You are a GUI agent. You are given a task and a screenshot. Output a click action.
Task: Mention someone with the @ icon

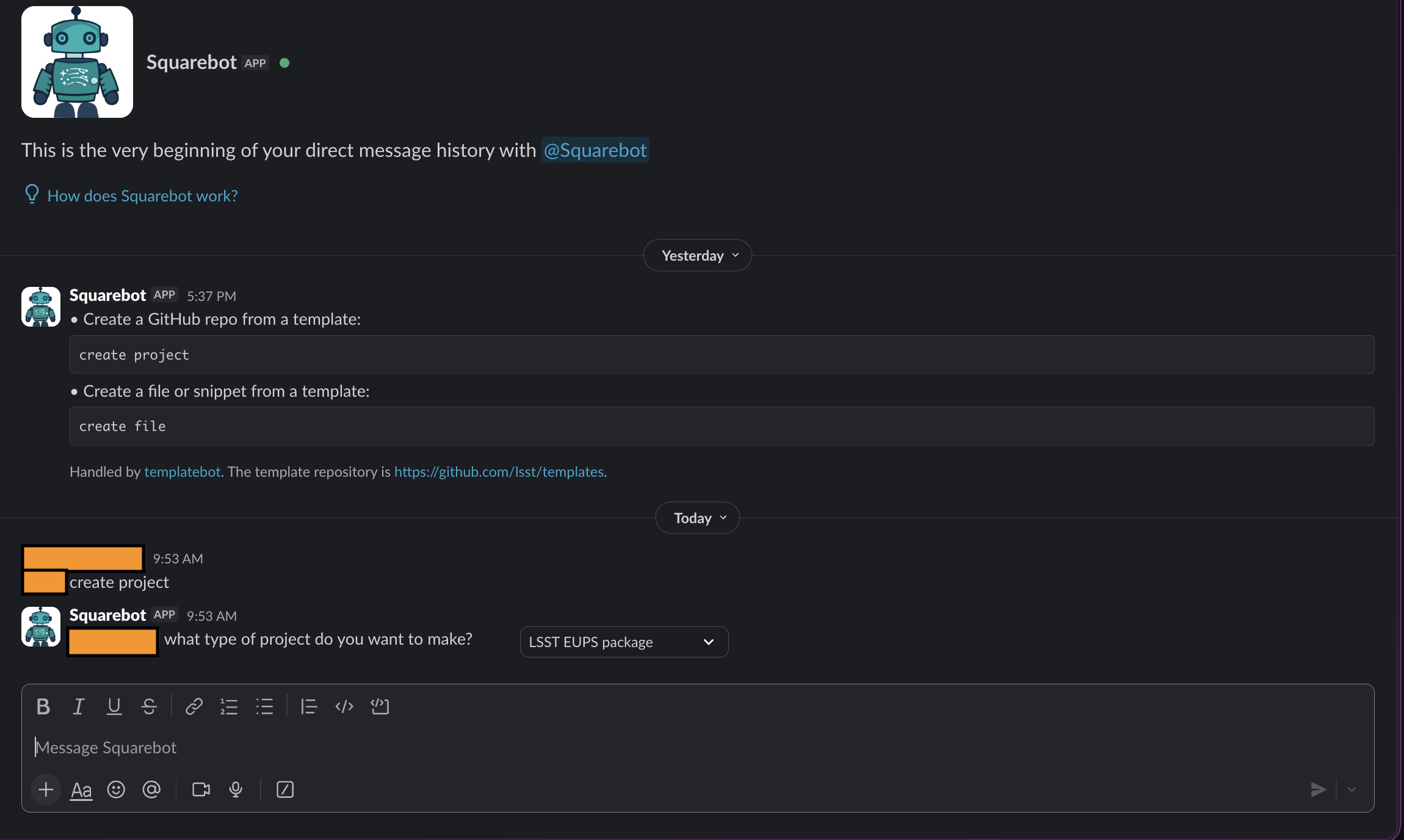tap(151, 789)
